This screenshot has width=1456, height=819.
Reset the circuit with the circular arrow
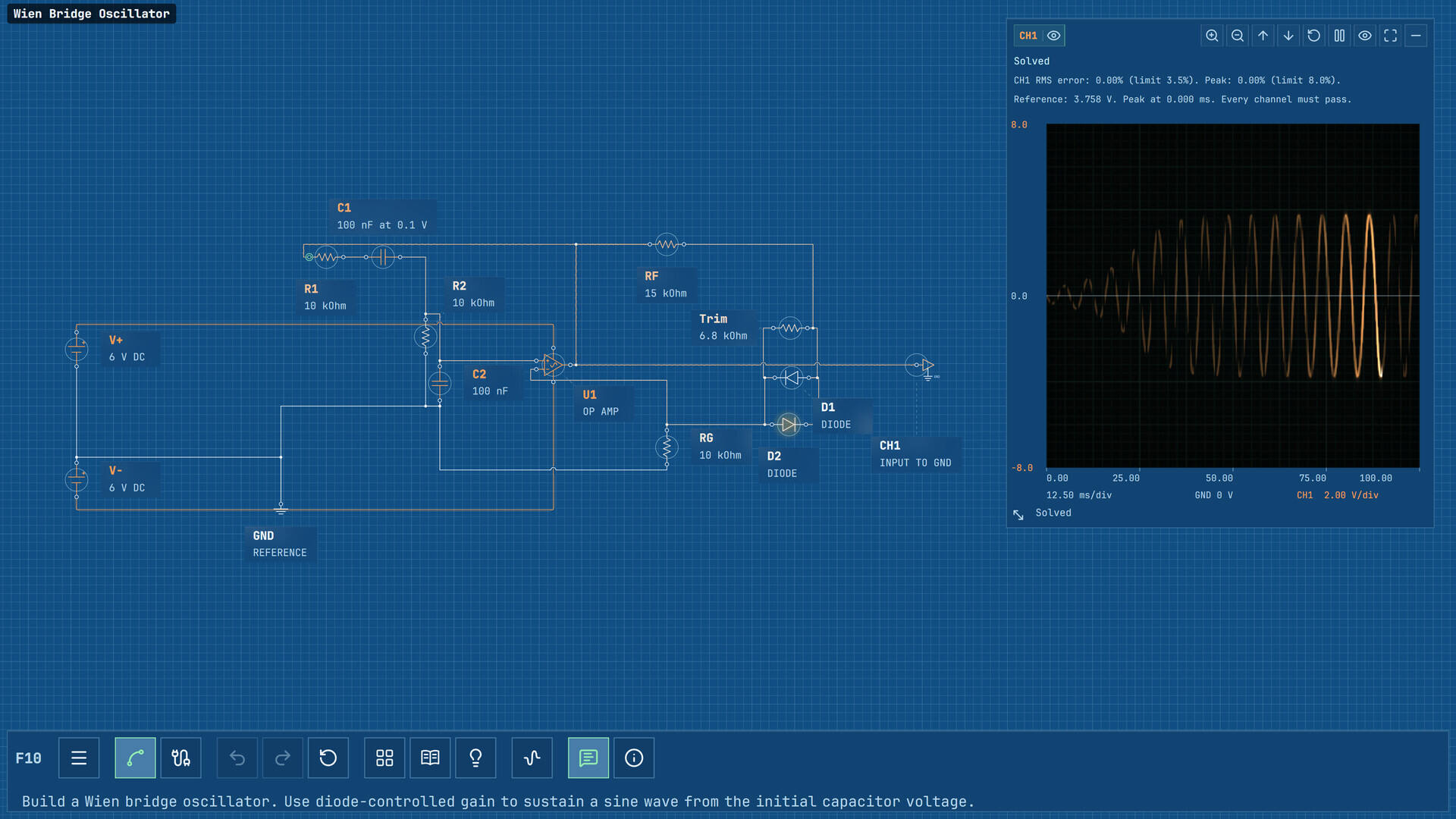328,758
